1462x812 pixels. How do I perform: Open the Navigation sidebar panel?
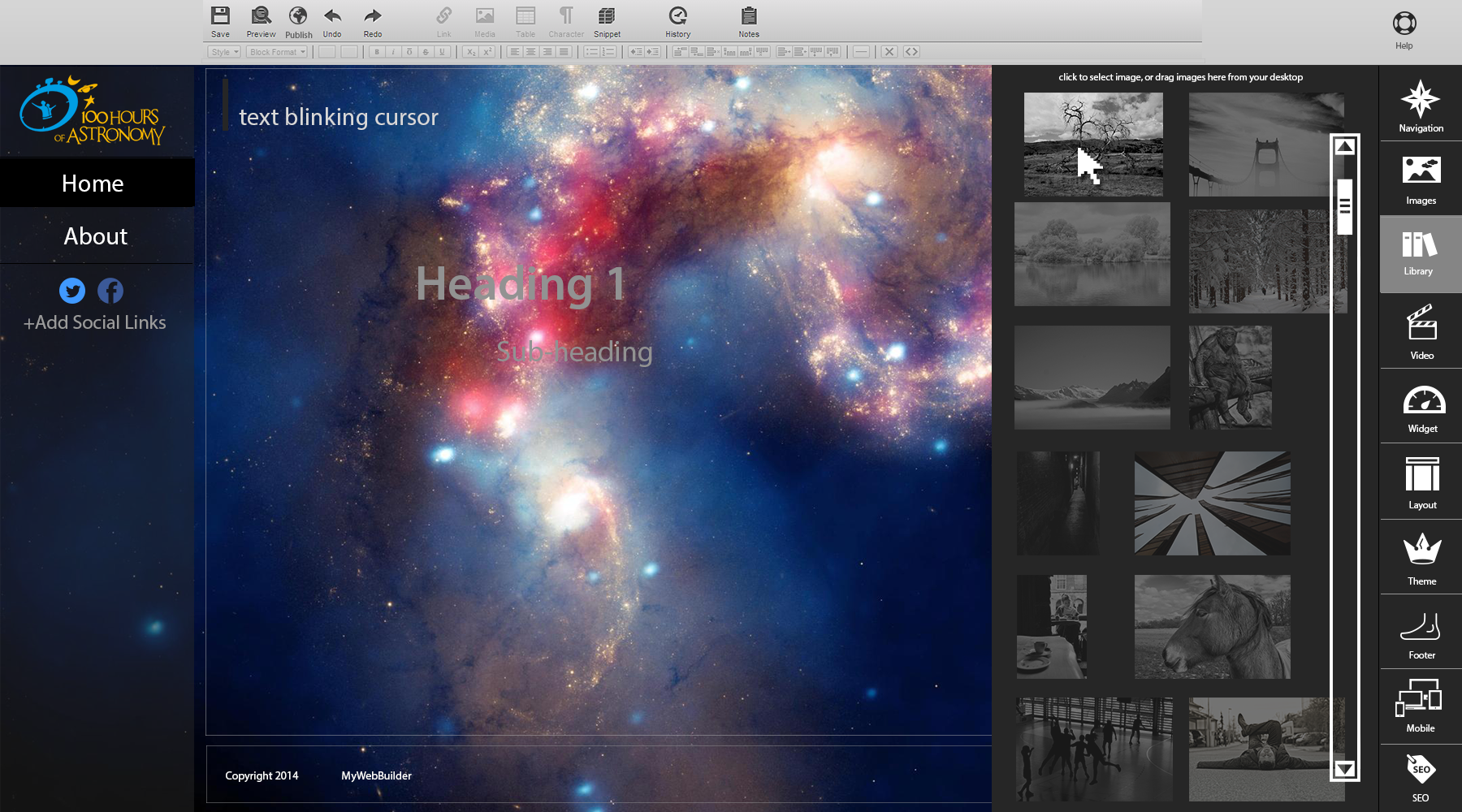1421,106
